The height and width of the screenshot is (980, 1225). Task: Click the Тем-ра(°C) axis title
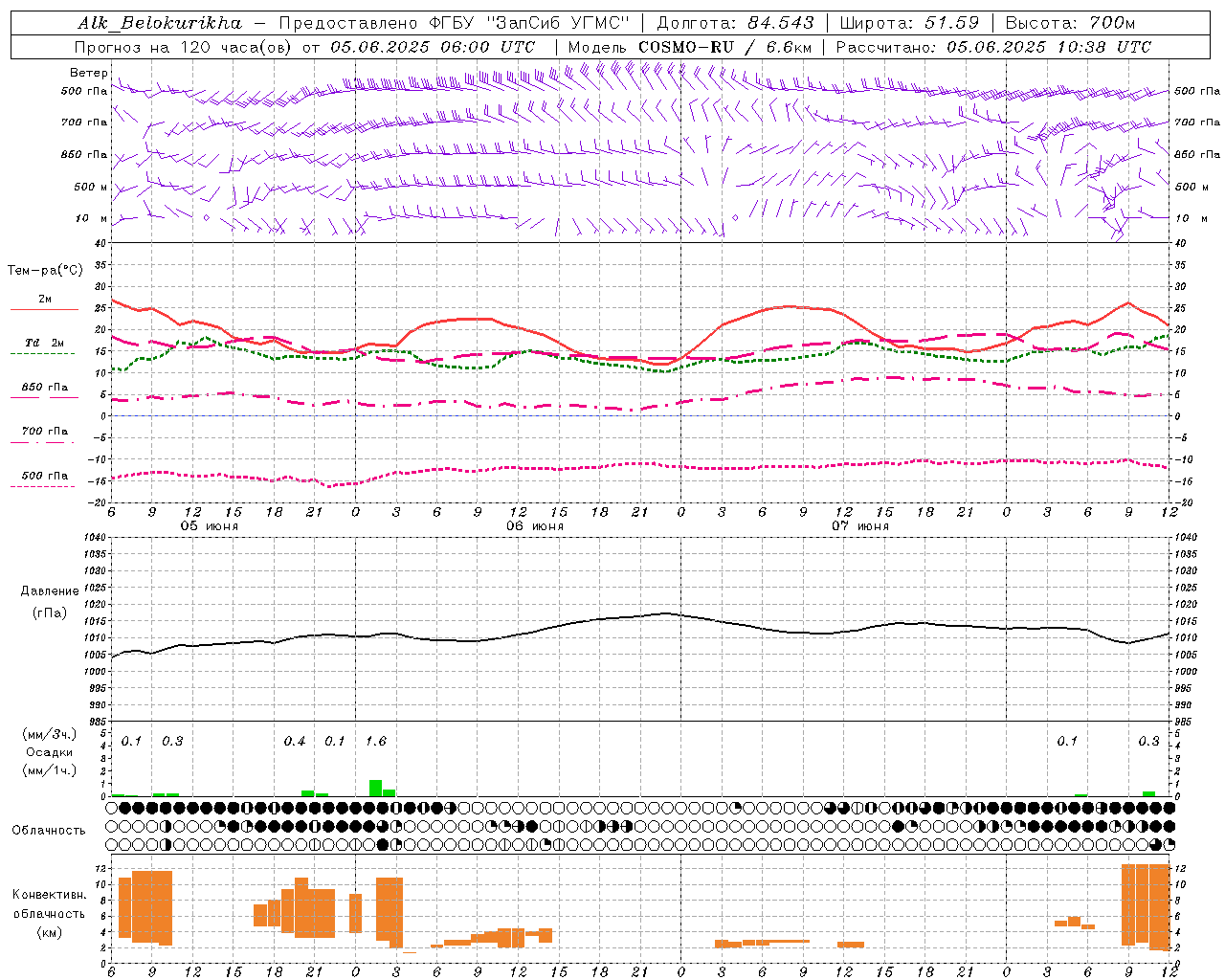point(45,271)
